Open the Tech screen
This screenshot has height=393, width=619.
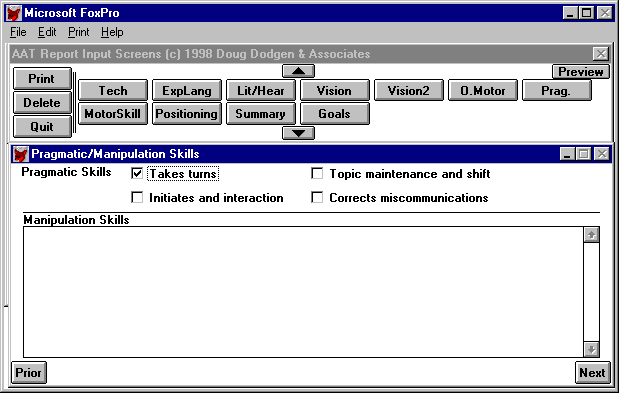(x=113, y=90)
